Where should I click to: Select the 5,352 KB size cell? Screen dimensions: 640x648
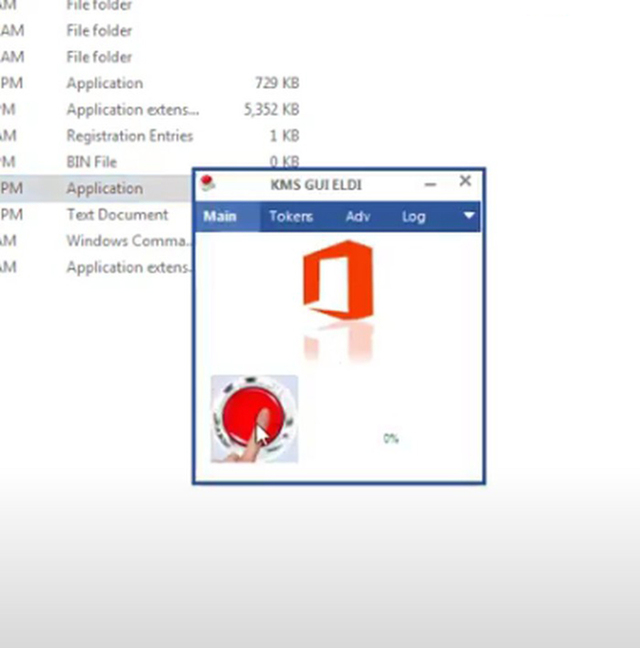click(271, 110)
